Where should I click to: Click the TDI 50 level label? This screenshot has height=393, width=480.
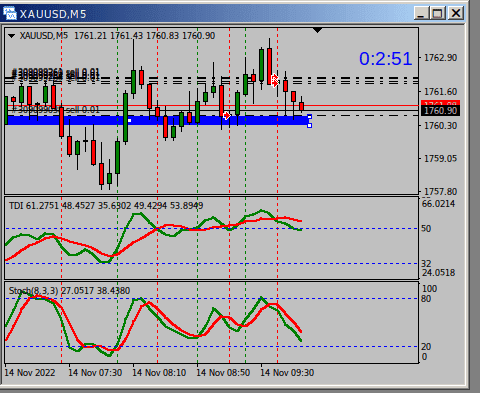tap(426, 229)
